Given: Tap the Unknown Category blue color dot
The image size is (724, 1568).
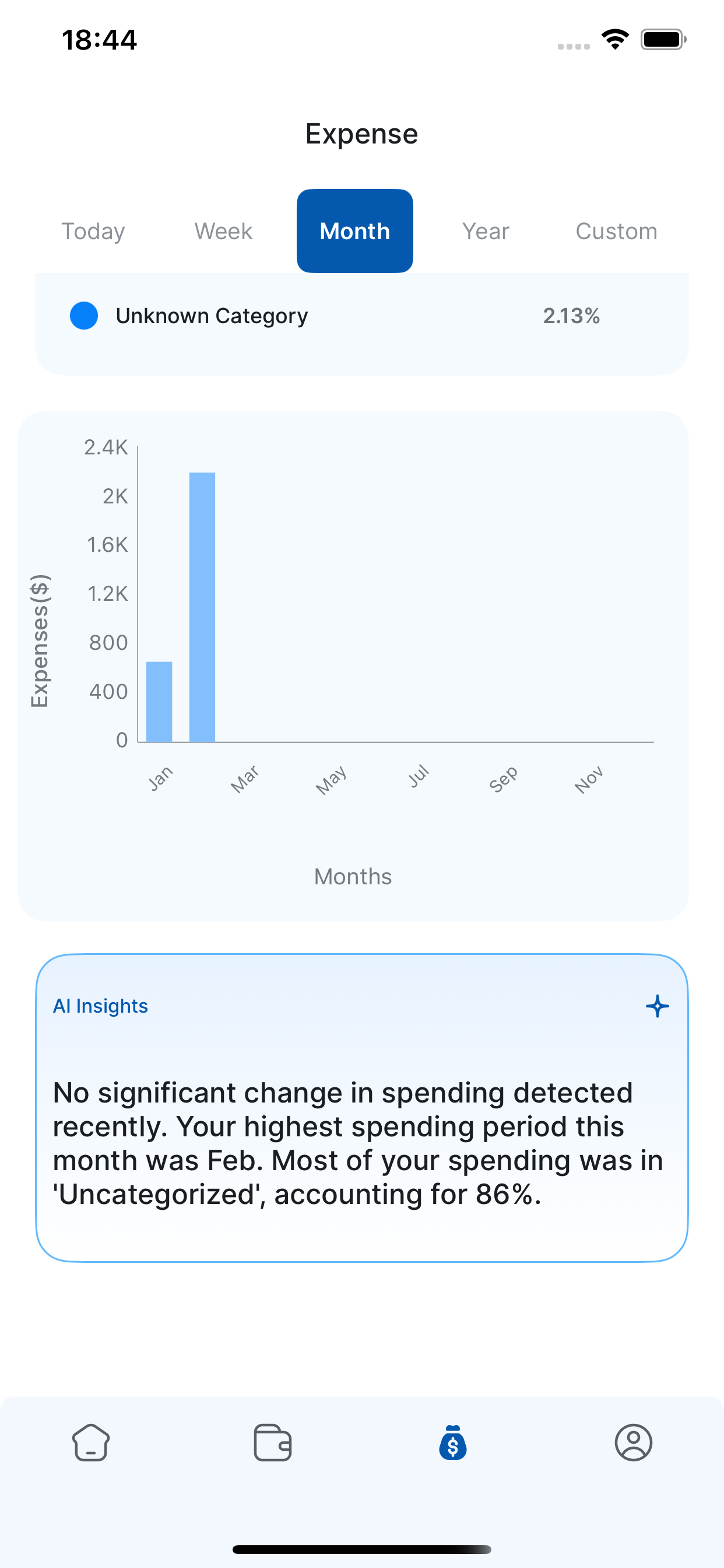Looking at the screenshot, I should coord(84,316).
